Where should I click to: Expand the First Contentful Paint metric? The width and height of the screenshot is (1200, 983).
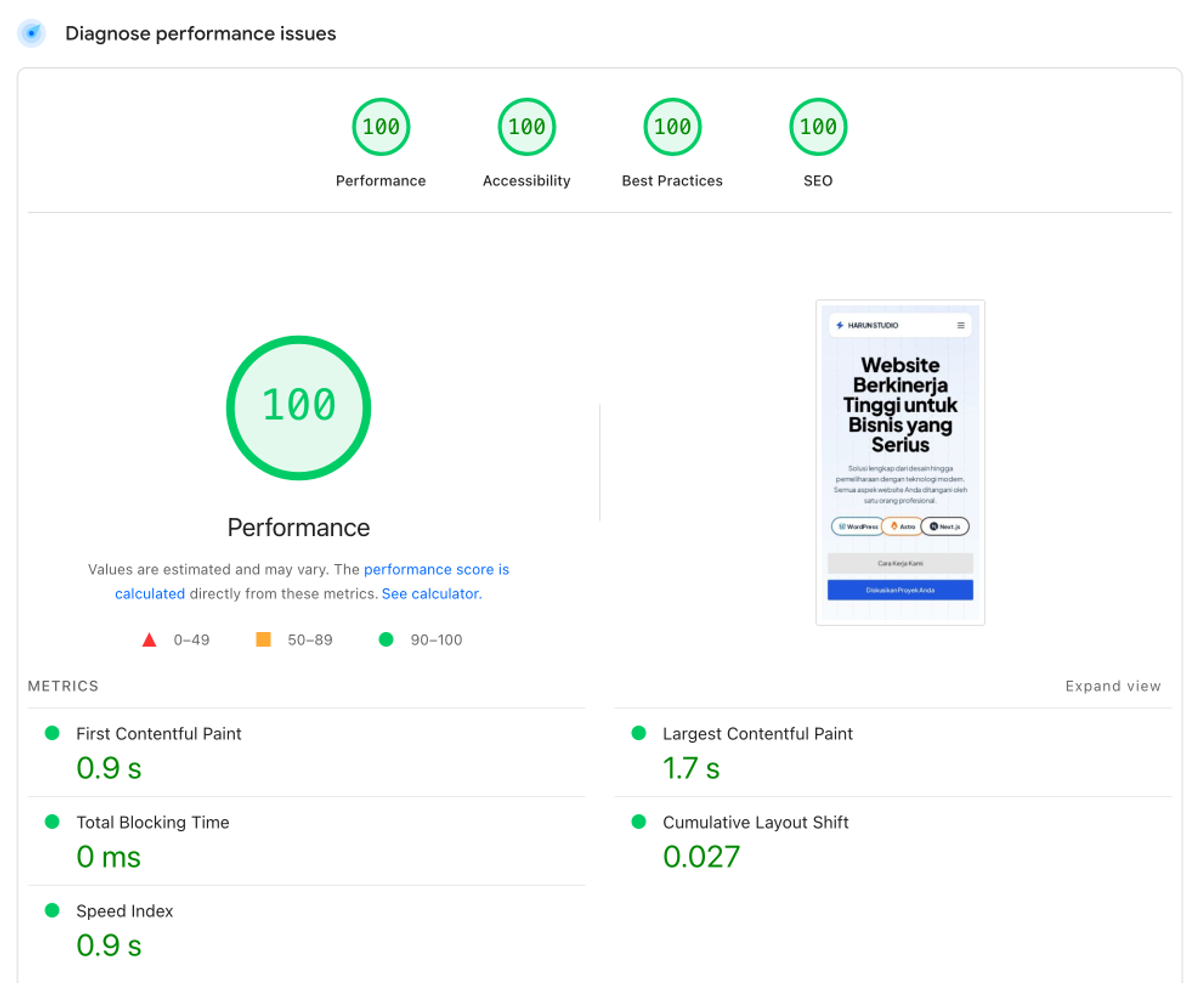click(159, 734)
